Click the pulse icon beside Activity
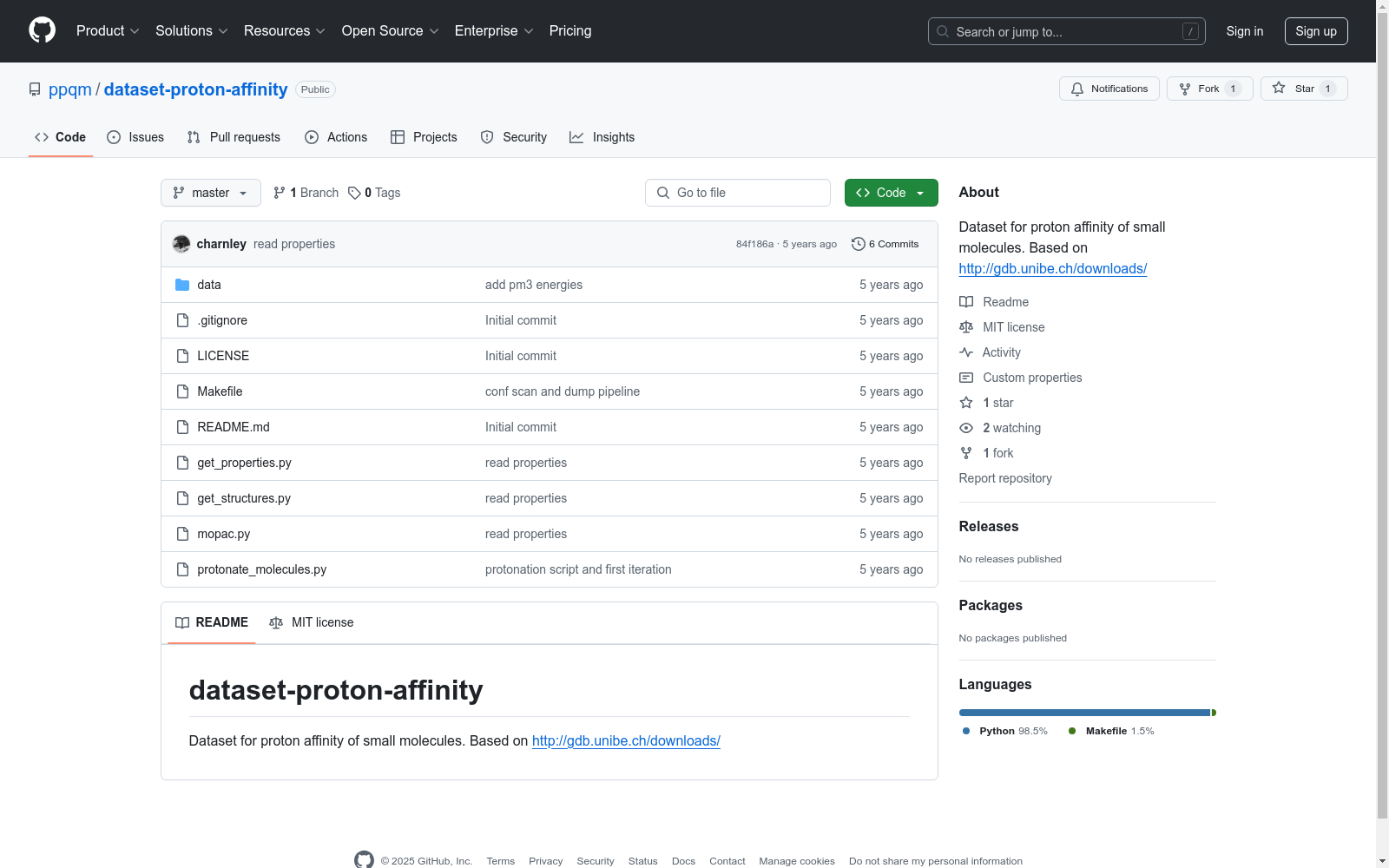The image size is (1389, 868). point(966,352)
